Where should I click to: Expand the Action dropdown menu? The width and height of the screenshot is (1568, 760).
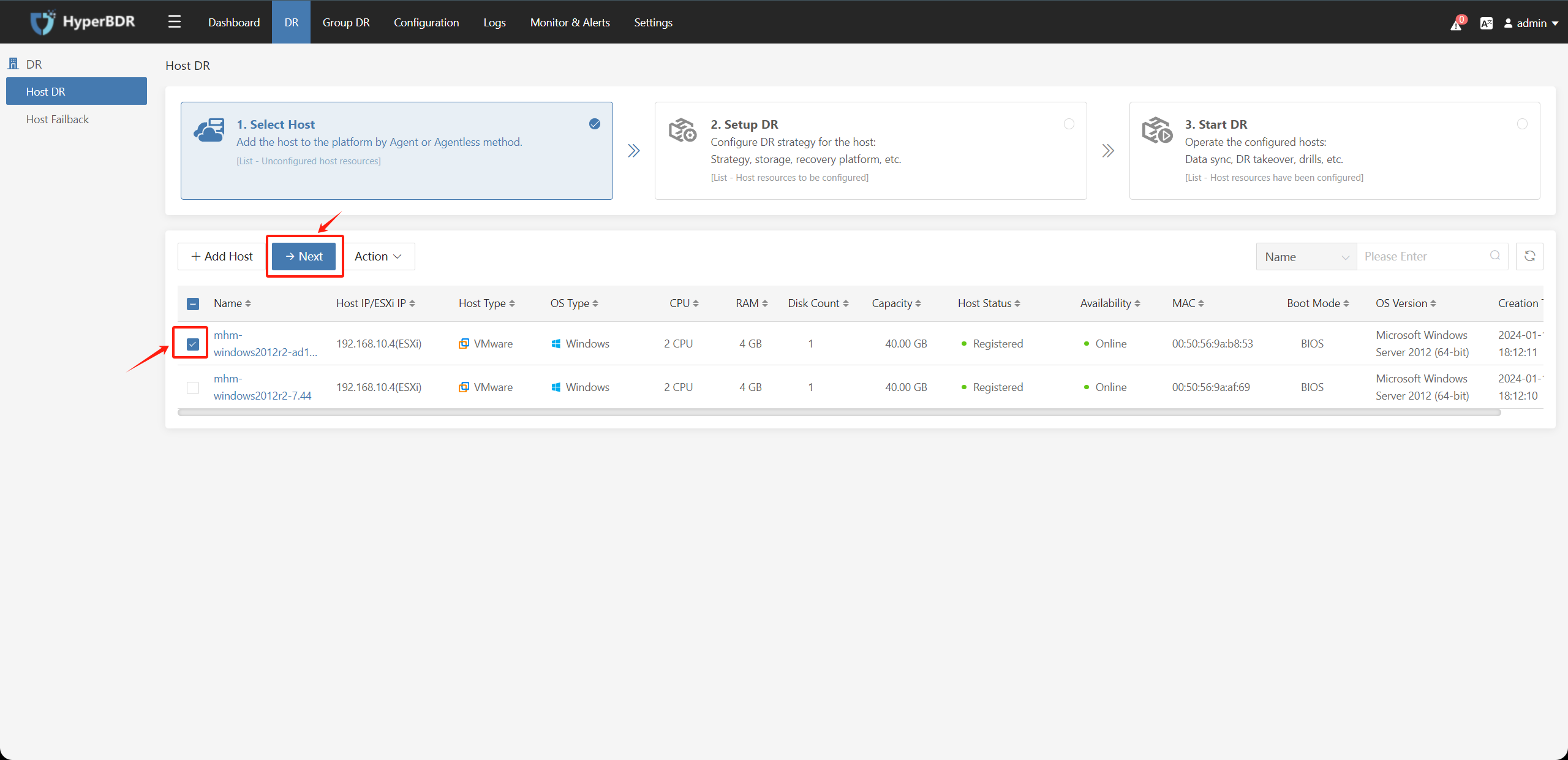[378, 256]
